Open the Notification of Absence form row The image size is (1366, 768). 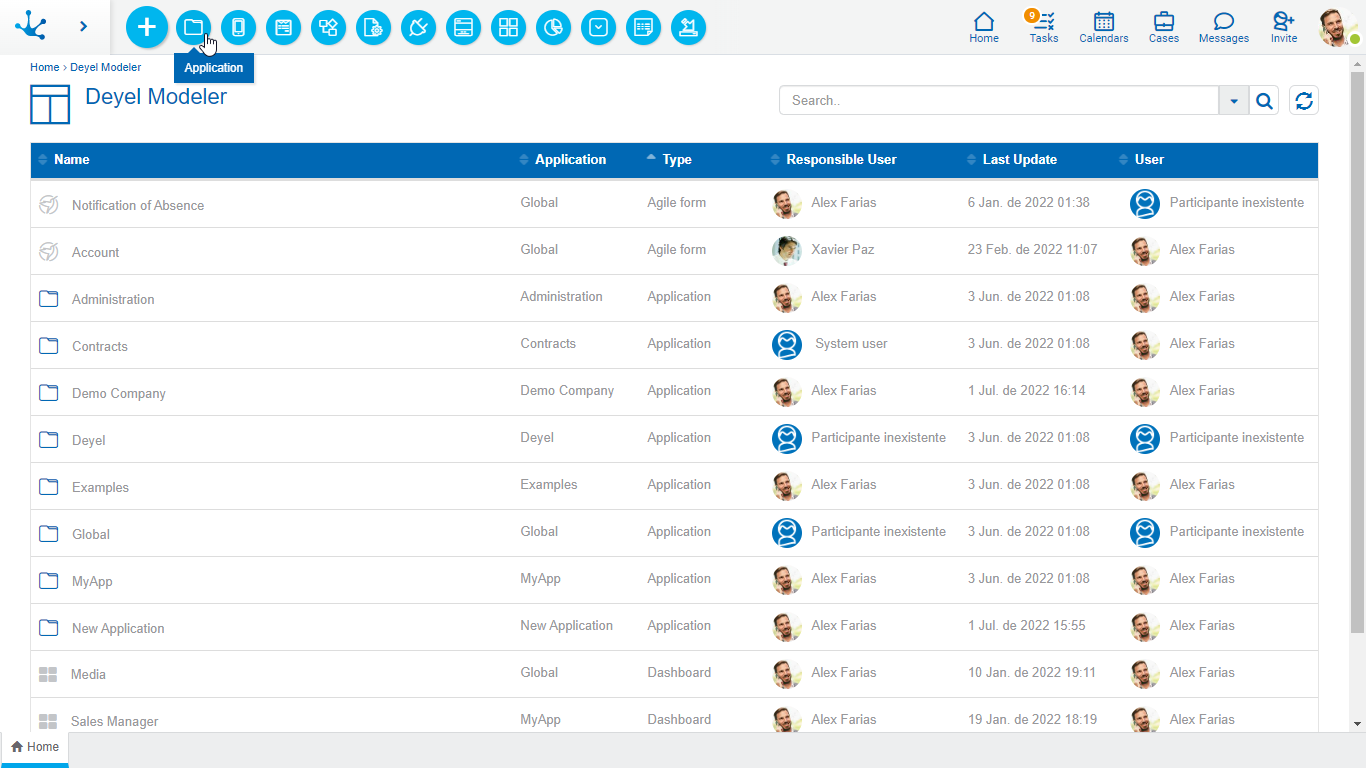tap(674, 204)
